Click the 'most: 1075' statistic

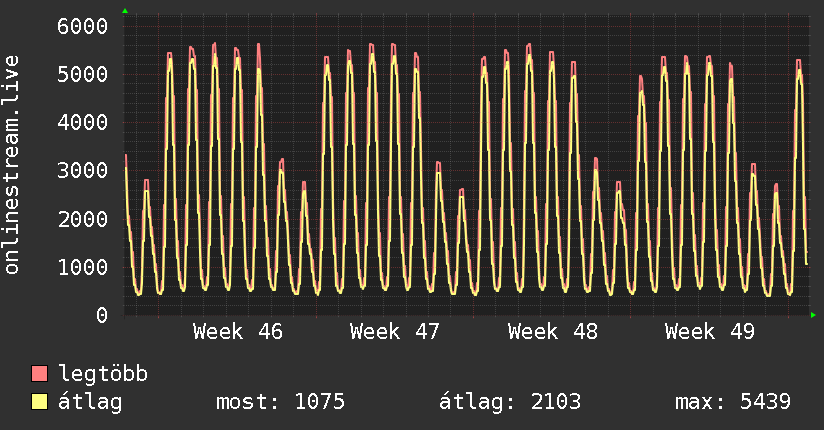pos(280,402)
